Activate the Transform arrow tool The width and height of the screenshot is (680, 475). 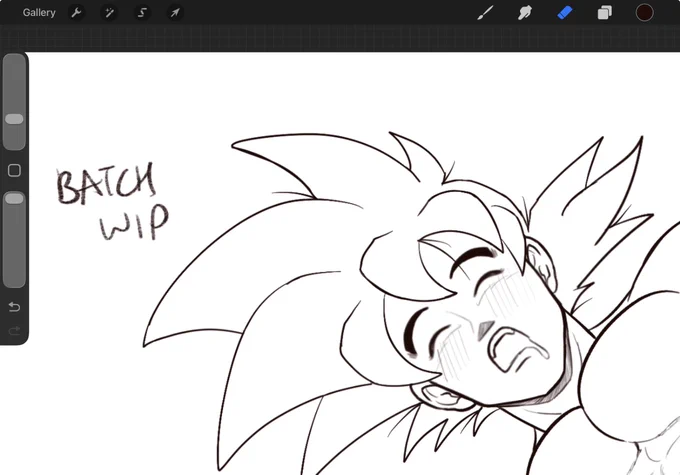tap(175, 13)
